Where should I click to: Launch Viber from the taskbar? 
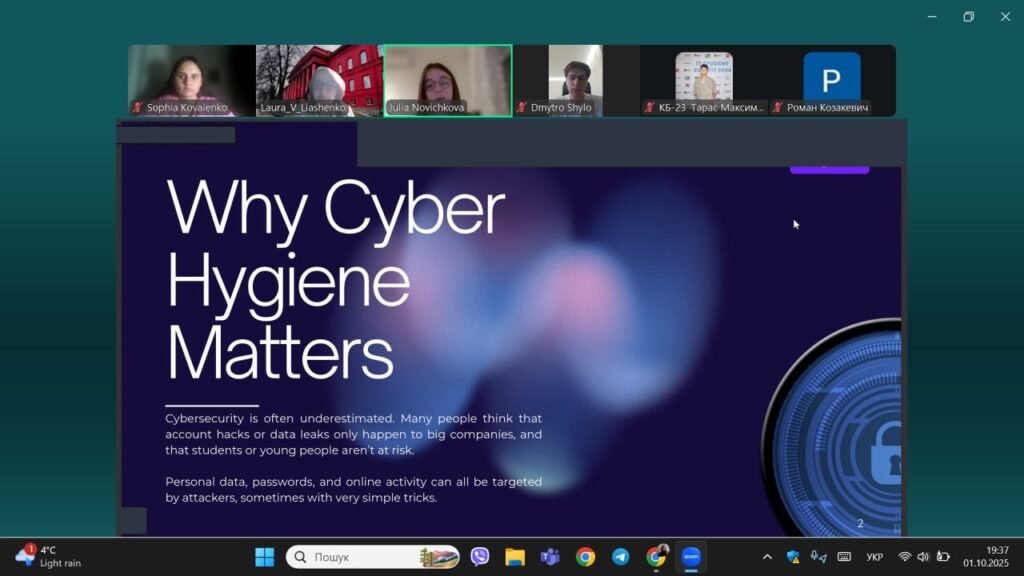tap(480, 557)
